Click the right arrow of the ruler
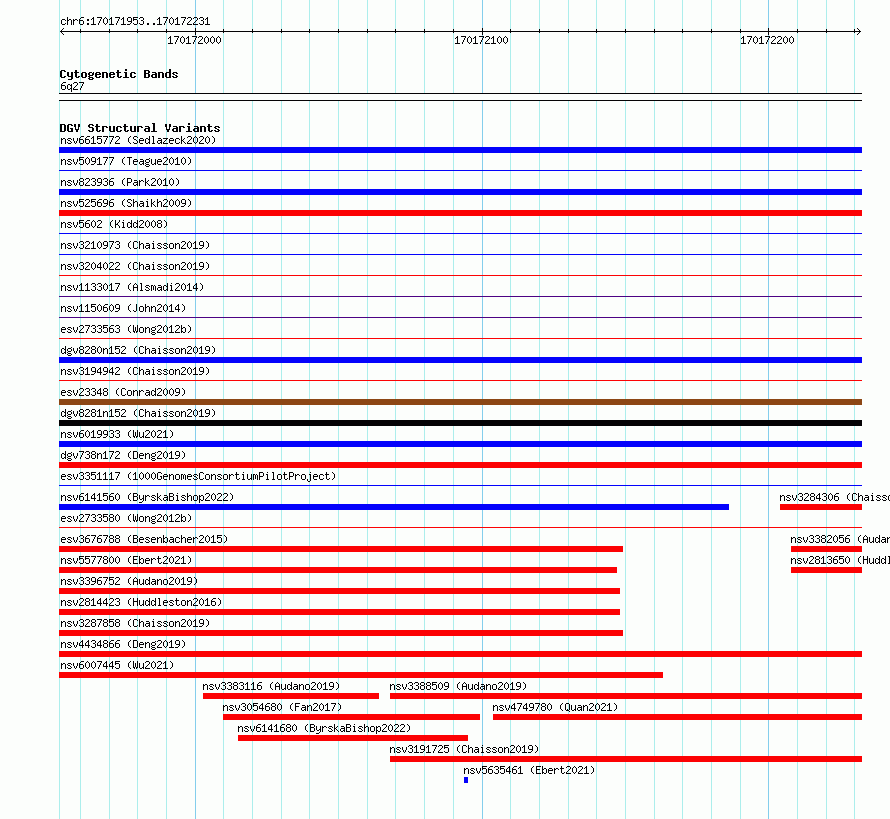Image resolution: width=890 pixels, height=819 pixels. [858, 32]
